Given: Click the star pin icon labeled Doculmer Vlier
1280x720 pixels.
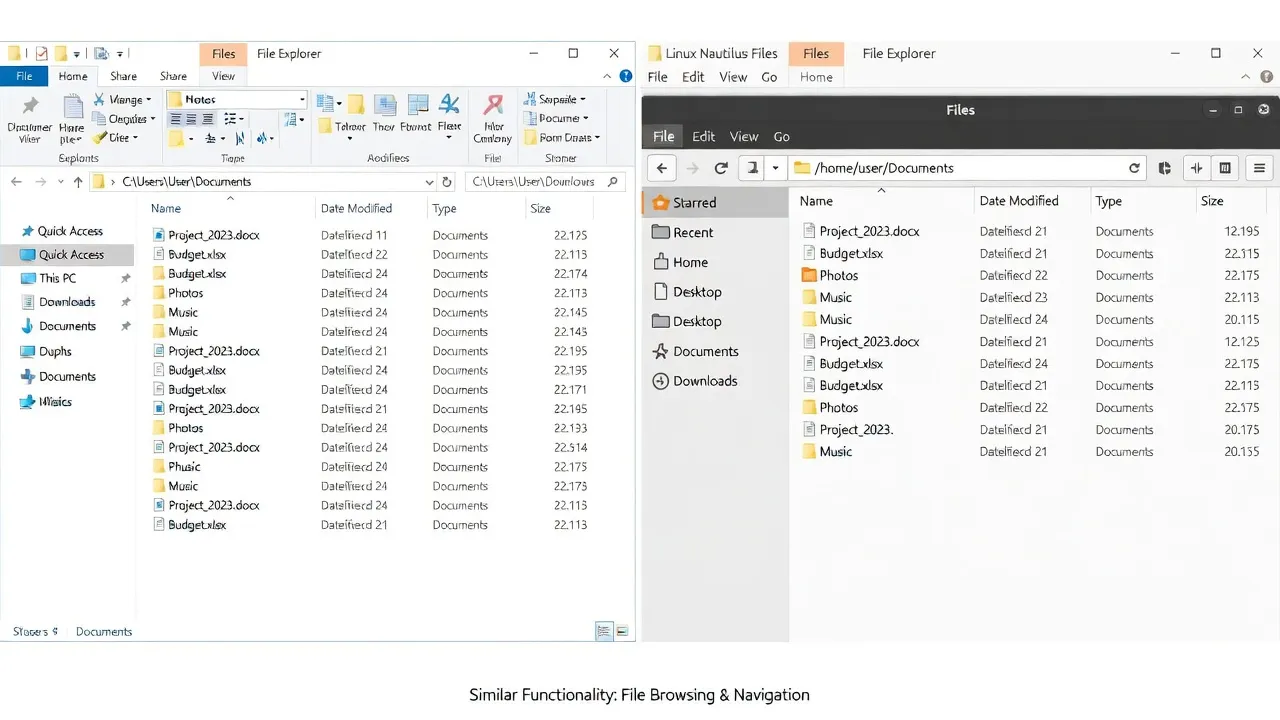Looking at the screenshot, I should (30, 106).
